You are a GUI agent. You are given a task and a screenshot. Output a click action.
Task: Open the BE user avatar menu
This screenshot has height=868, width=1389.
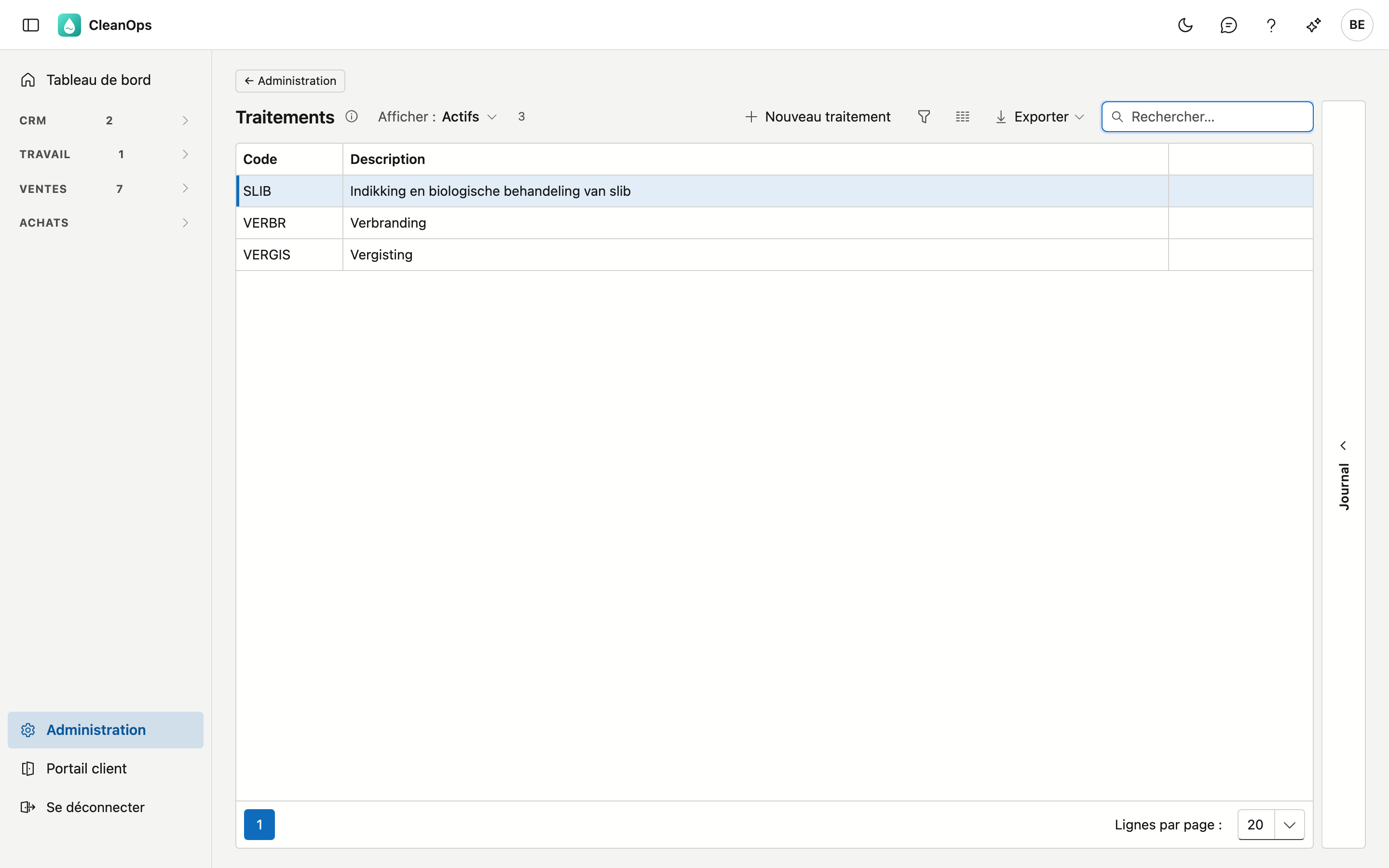1356,25
